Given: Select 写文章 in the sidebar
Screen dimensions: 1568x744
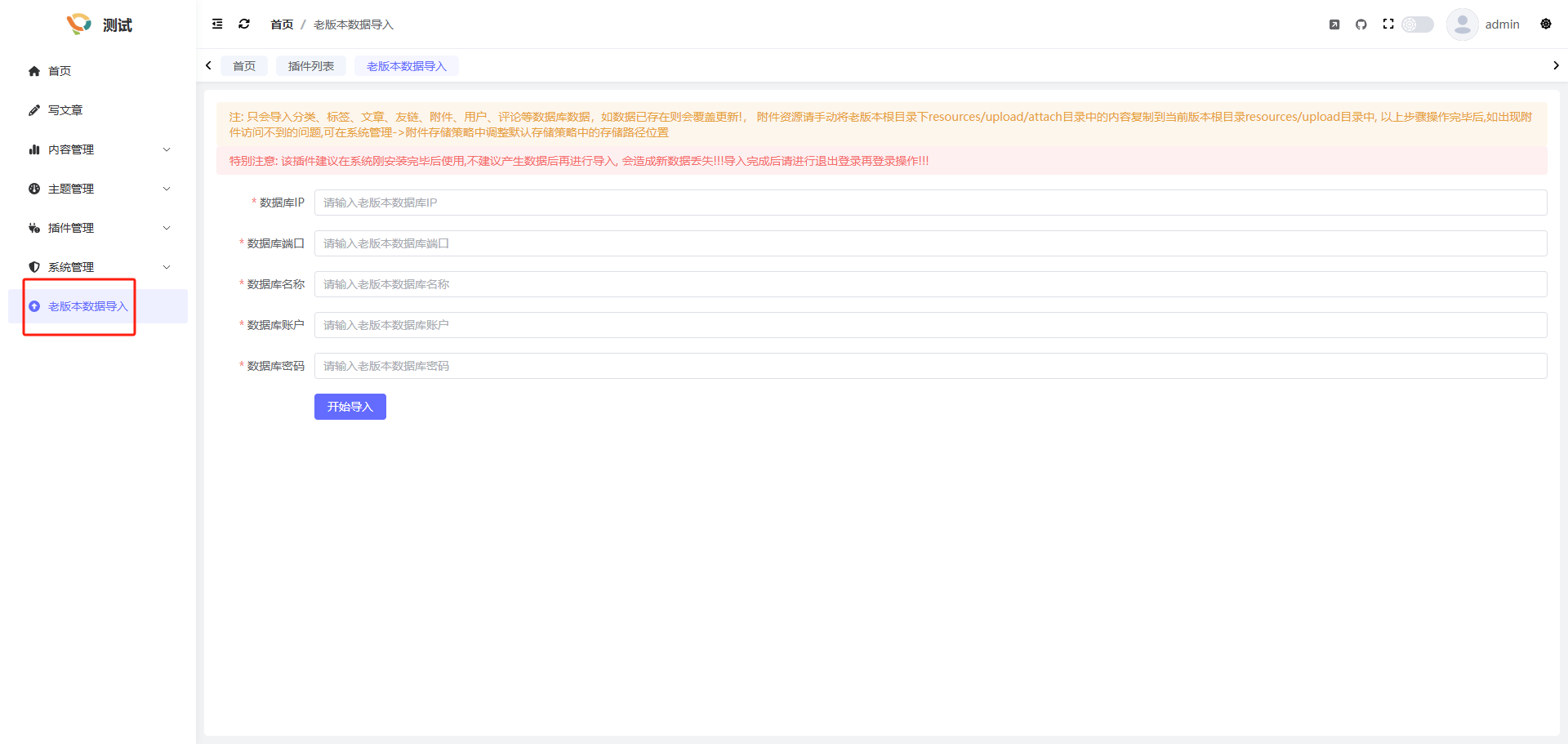Looking at the screenshot, I should (65, 110).
